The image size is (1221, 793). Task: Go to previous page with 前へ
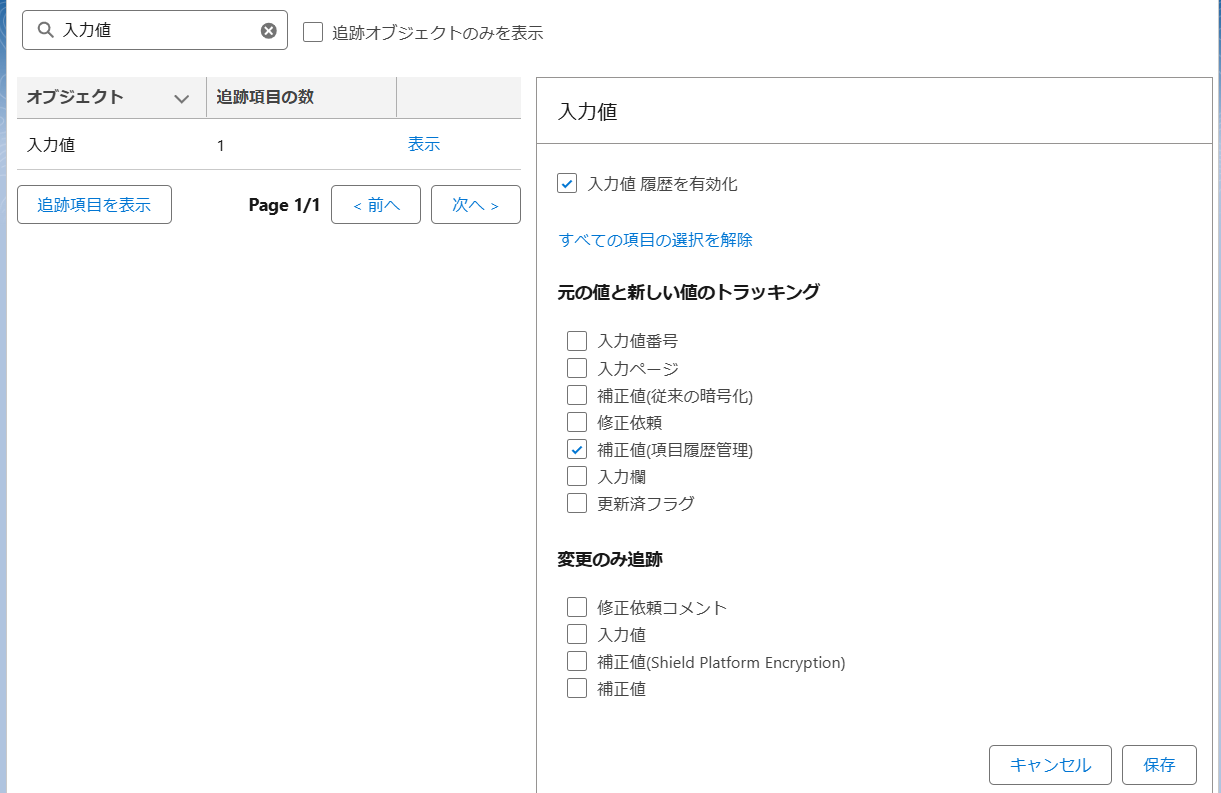(x=375, y=204)
